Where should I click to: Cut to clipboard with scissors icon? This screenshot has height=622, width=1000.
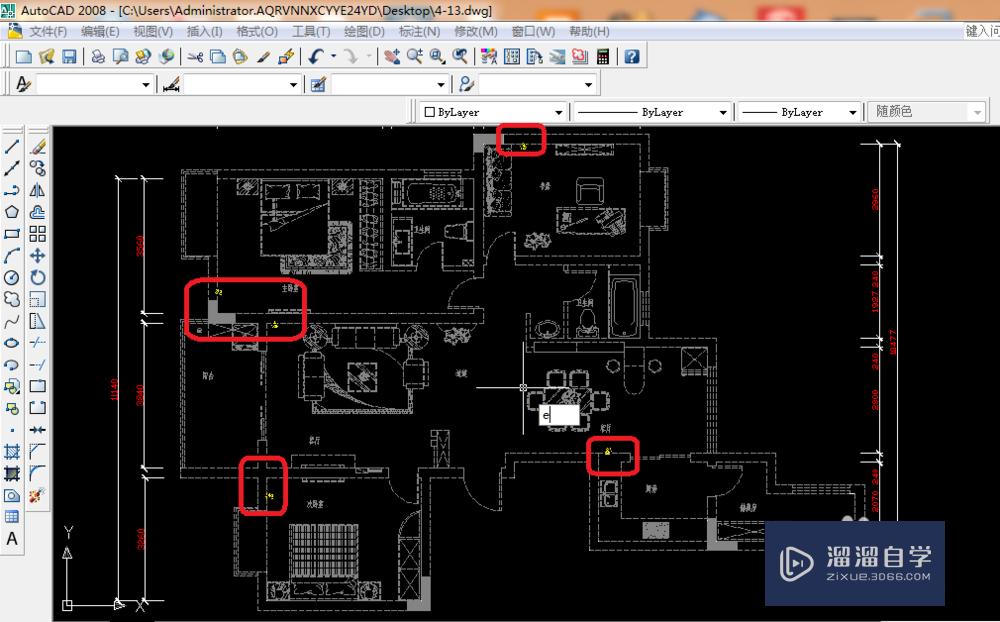click(x=195, y=57)
